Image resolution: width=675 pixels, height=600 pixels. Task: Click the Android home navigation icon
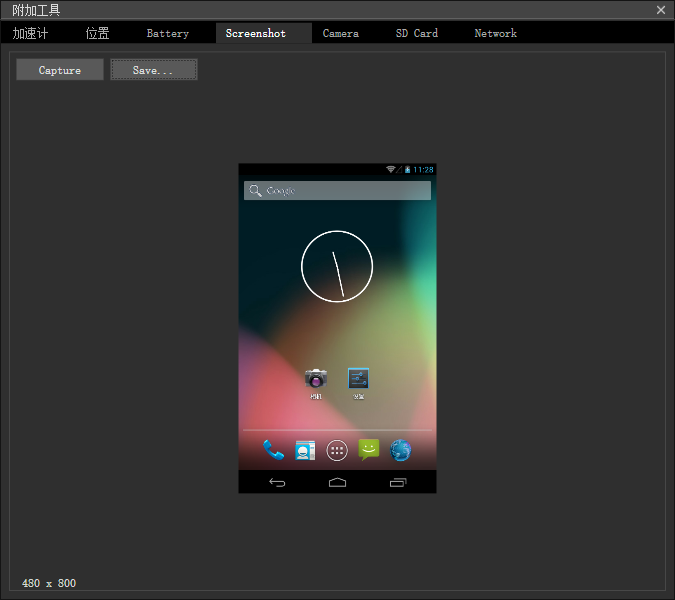337,483
